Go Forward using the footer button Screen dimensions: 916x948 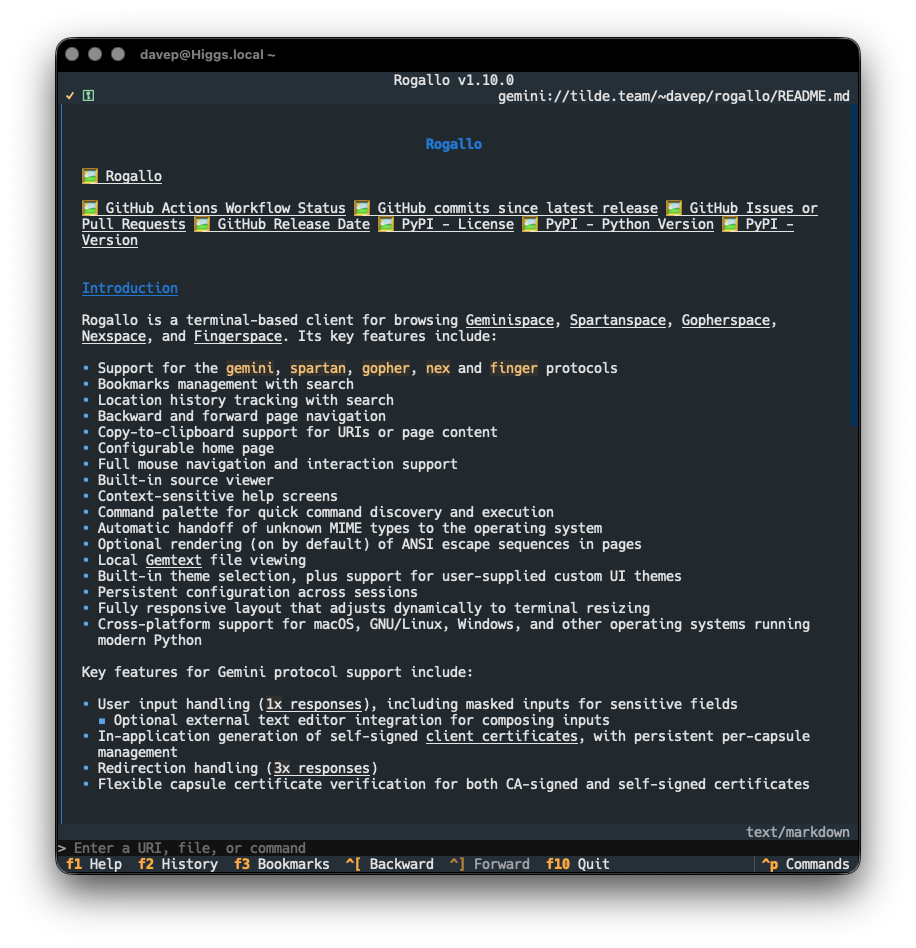(x=490, y=864)
